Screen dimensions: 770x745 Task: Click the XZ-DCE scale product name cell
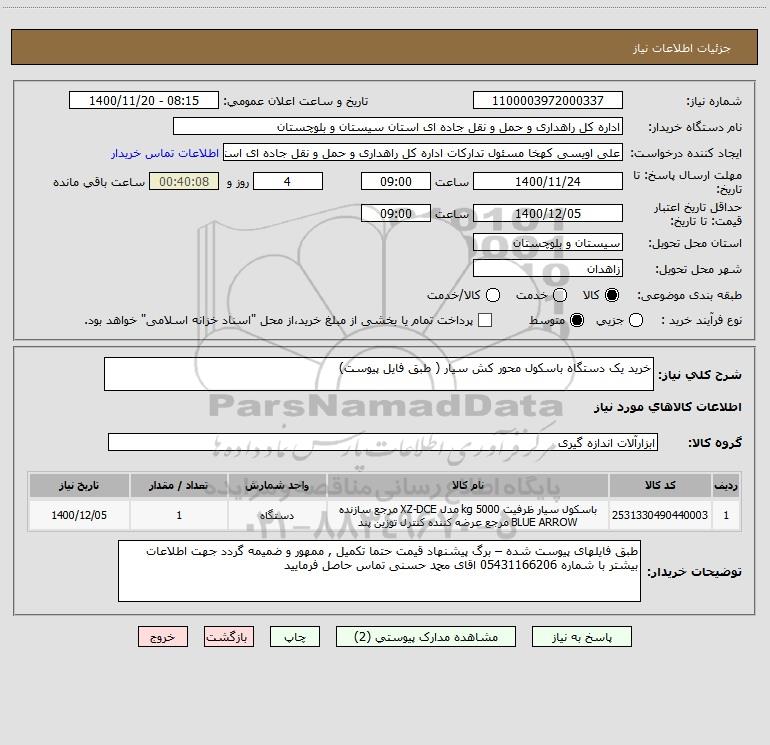(x=468, y=515)
